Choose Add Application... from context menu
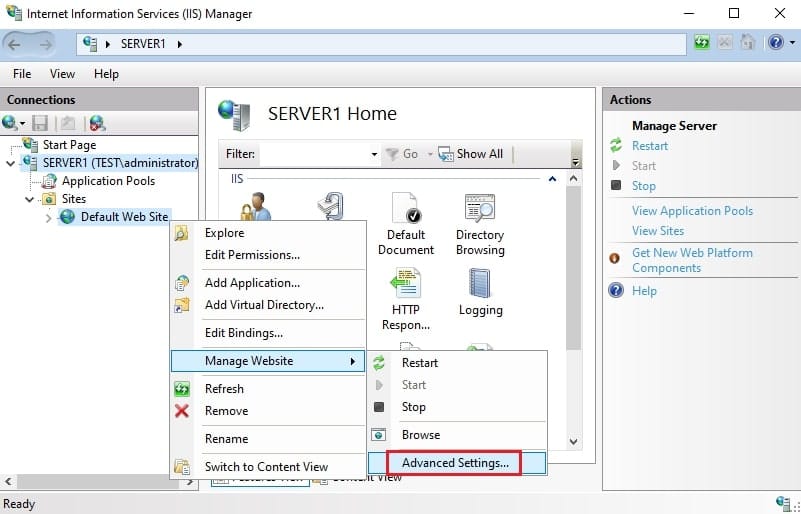Image resolution: width=801 pixels, height=514 pixels. click(x=268, y=283)
